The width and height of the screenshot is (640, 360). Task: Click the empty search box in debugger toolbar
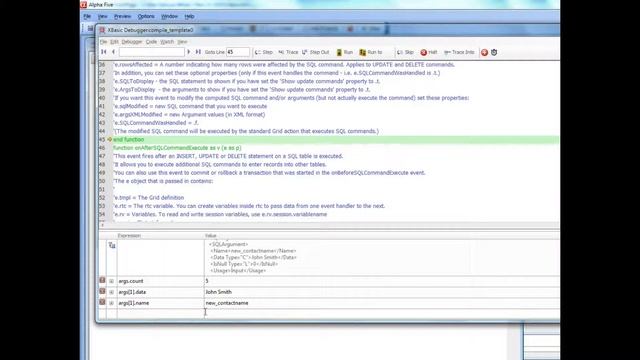point(152,52)
